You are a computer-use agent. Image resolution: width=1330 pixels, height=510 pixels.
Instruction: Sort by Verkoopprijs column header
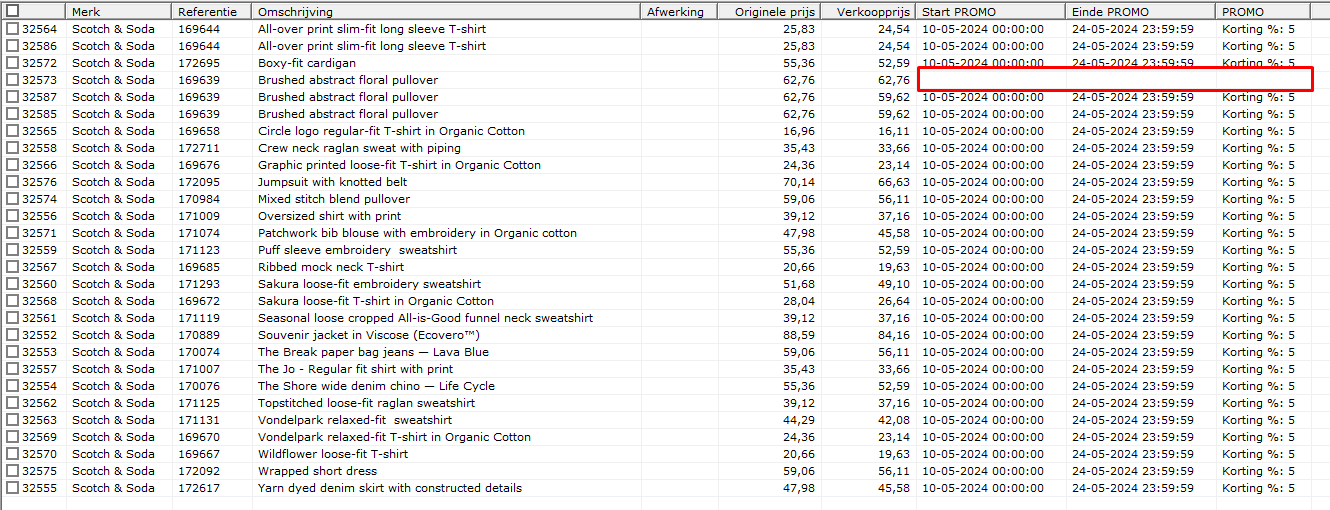[x=874, y=11]
